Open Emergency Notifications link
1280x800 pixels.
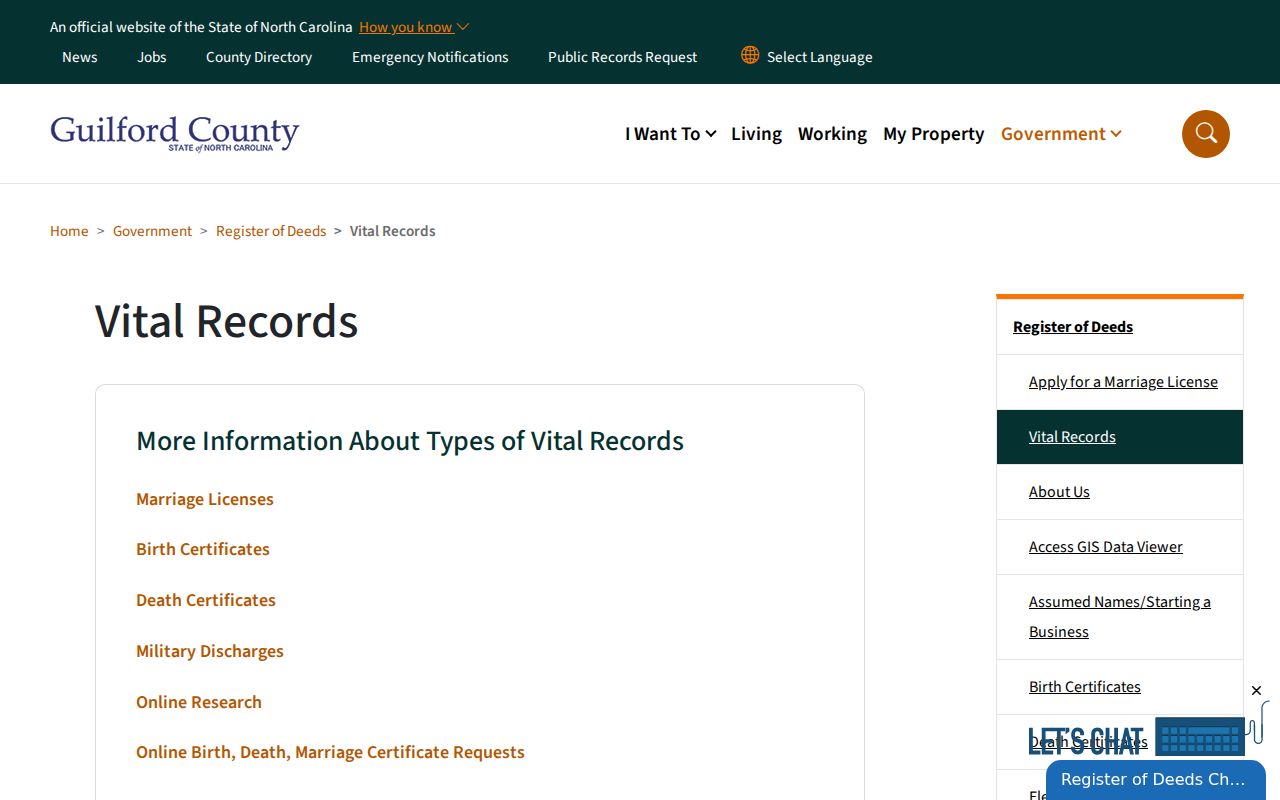pos(430,57)
